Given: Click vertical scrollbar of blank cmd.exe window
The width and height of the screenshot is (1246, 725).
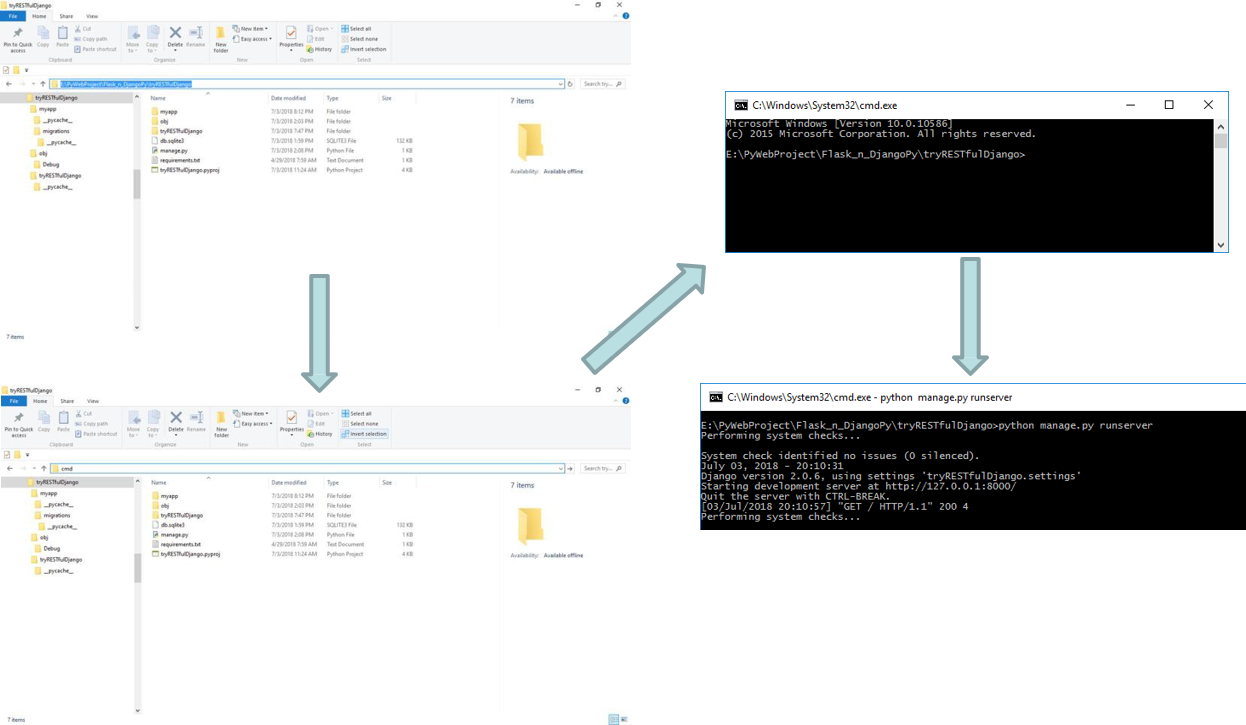Looking at the screenshot, I should pos(1220,186).
